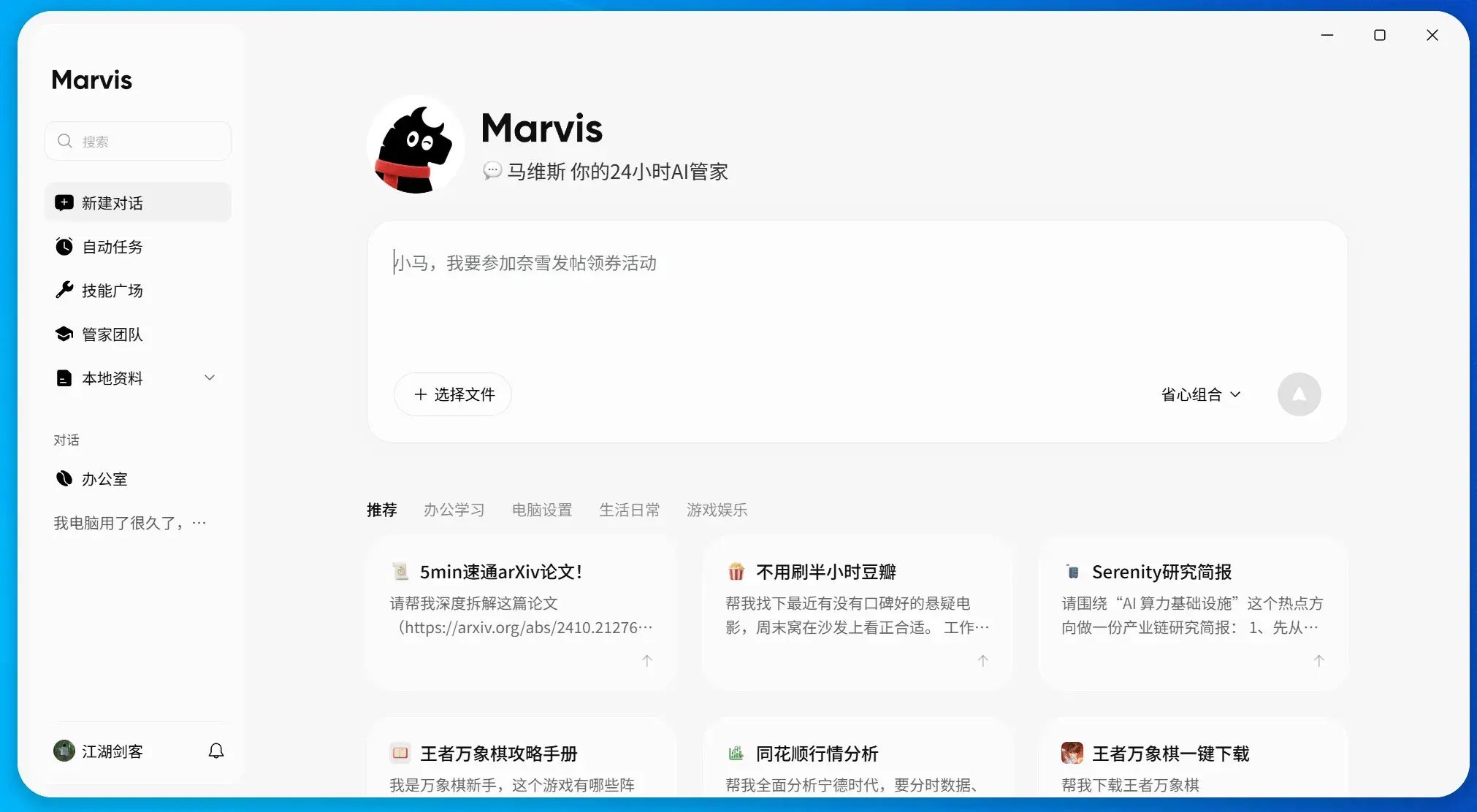Click the Marvis black horse mascot avatar

coord(416,145)
